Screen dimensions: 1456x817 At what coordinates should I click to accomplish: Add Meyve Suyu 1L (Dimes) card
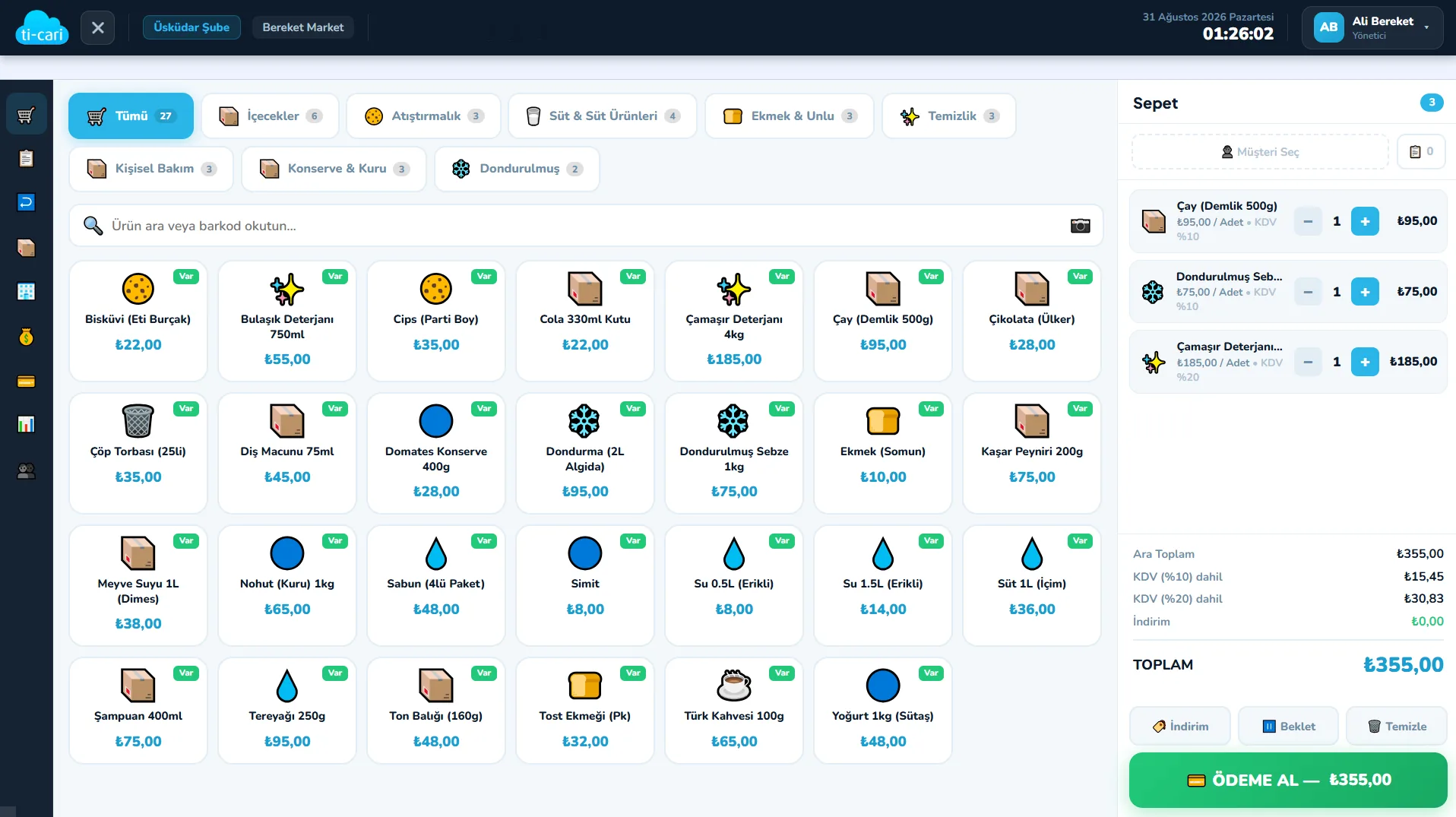coord(138,585)
